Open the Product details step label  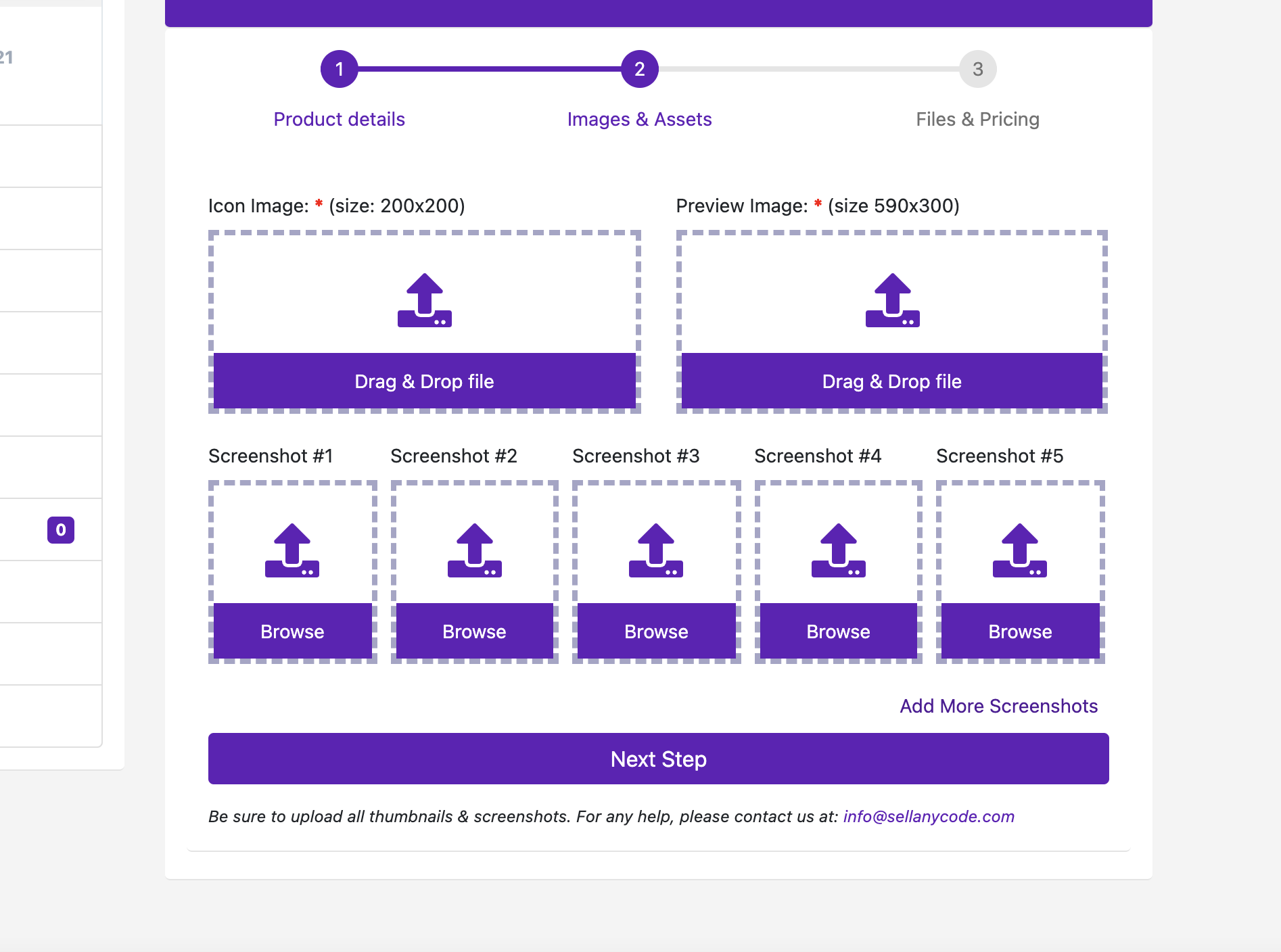coord(340,120)
